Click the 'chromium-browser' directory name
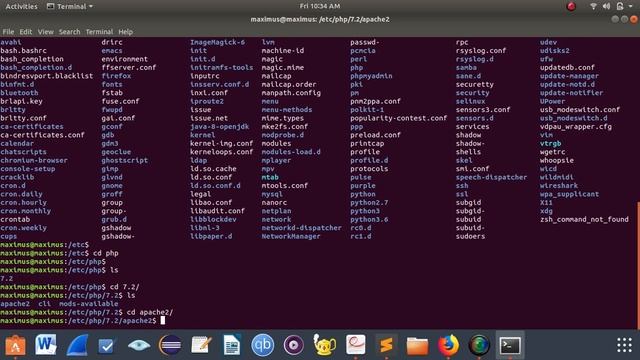 click(x=34, y=160)
